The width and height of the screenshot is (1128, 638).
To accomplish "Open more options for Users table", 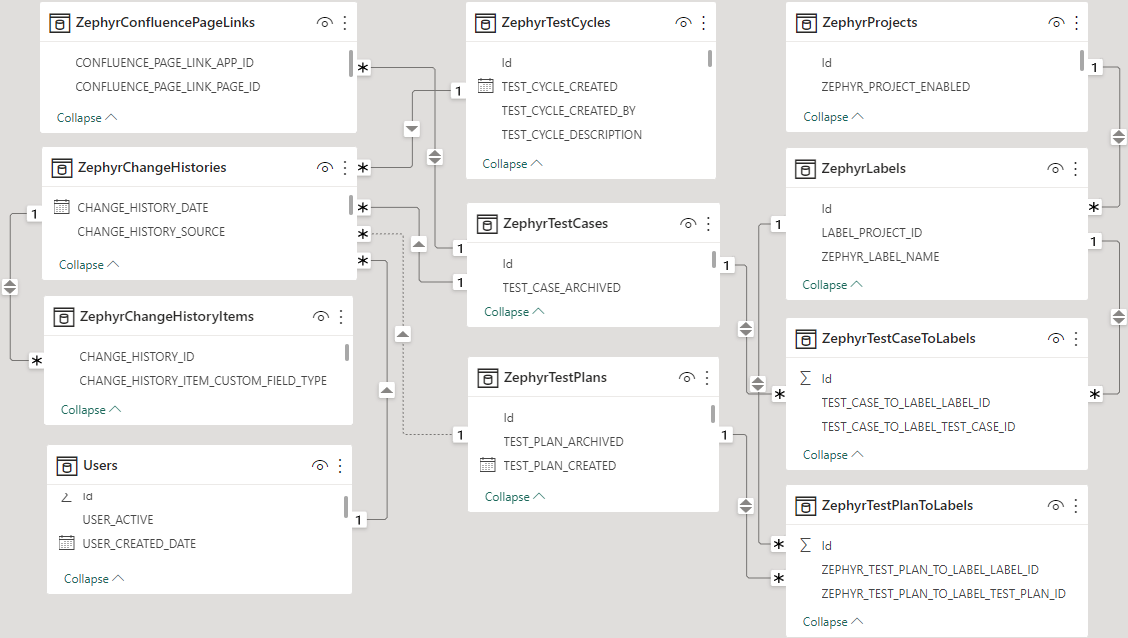I will (340, 465).
